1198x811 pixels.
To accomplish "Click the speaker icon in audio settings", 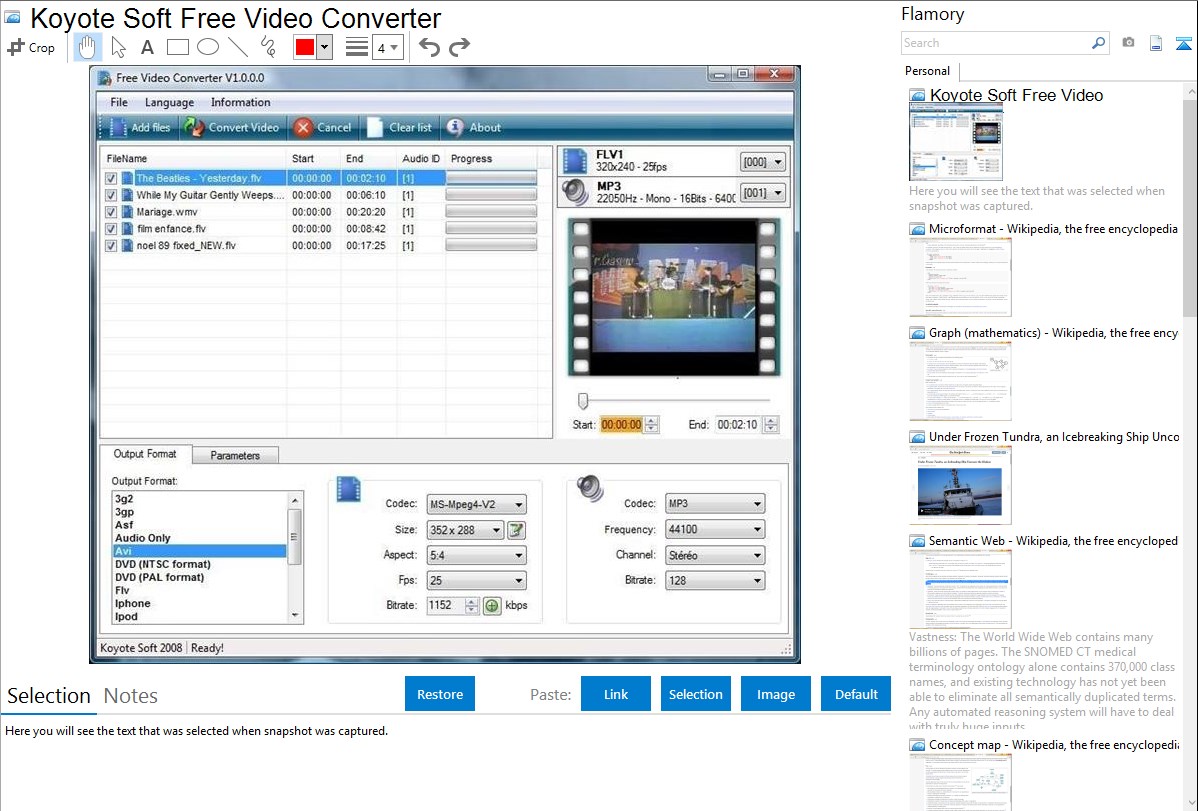I will (x=590, y=488).
